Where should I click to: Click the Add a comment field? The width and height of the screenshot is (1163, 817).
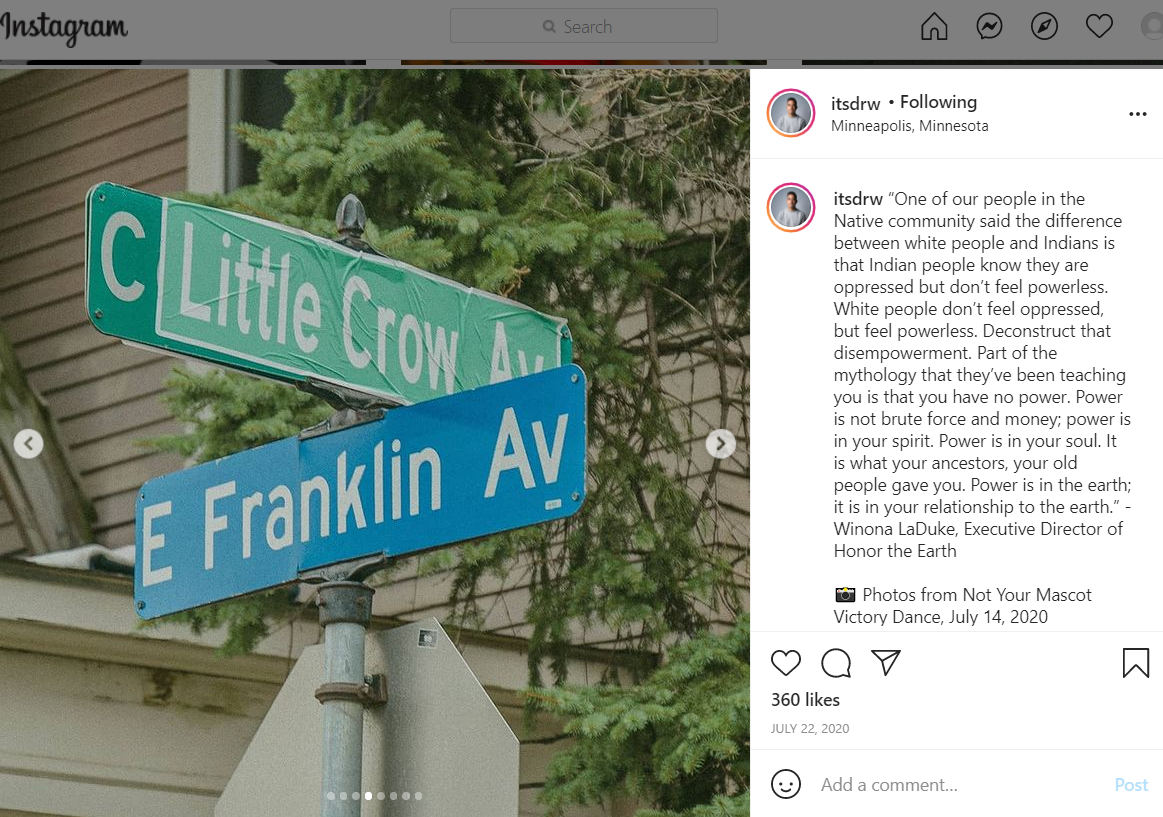point(961,784)
